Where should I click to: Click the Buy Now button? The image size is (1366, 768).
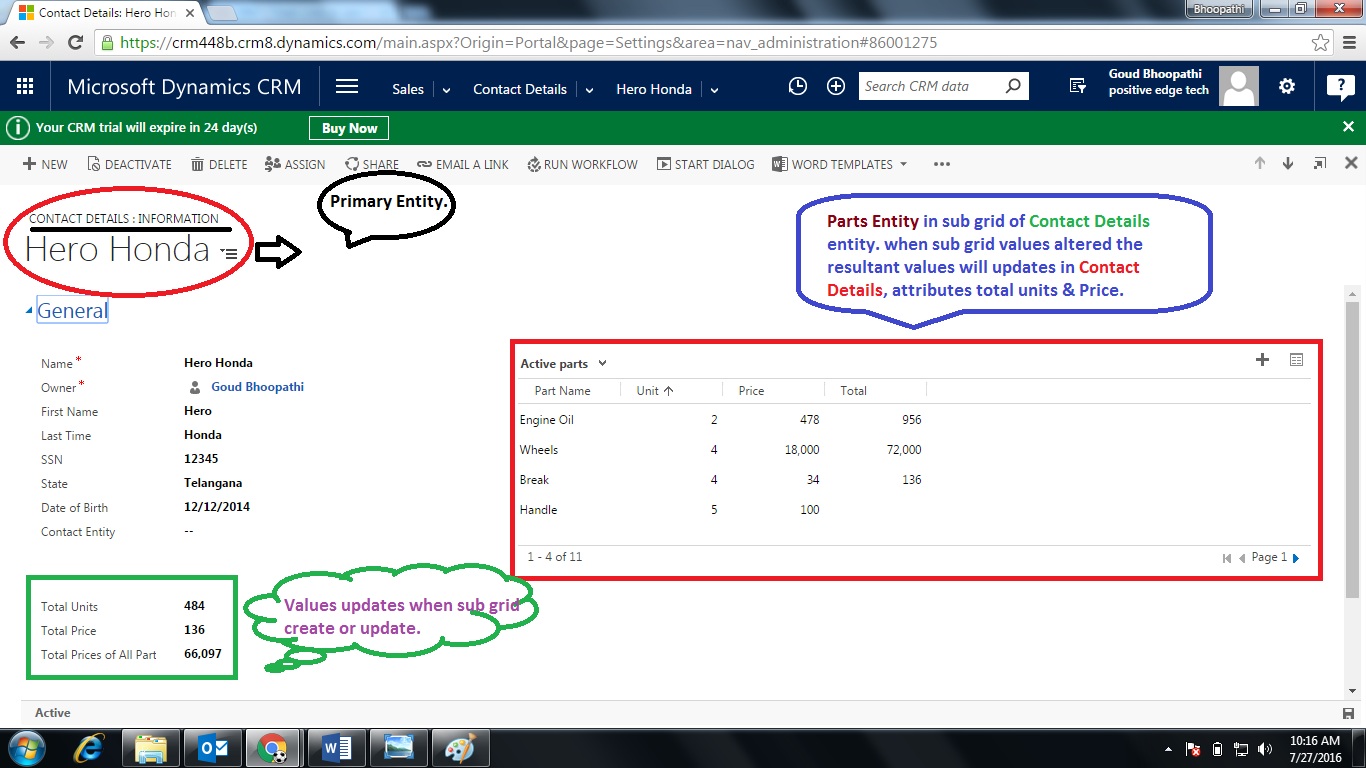(x=348, y=128)
